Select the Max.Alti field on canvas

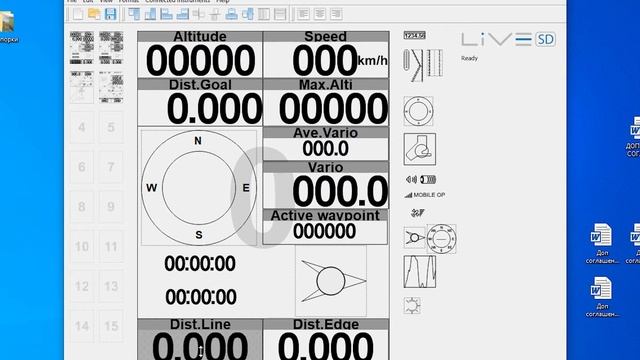326,102
